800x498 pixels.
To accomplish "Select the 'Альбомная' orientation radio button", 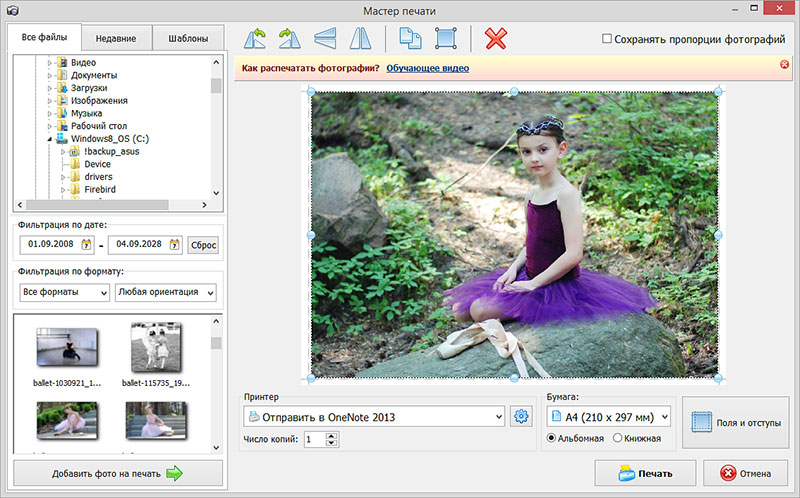I will click(552, 438).
